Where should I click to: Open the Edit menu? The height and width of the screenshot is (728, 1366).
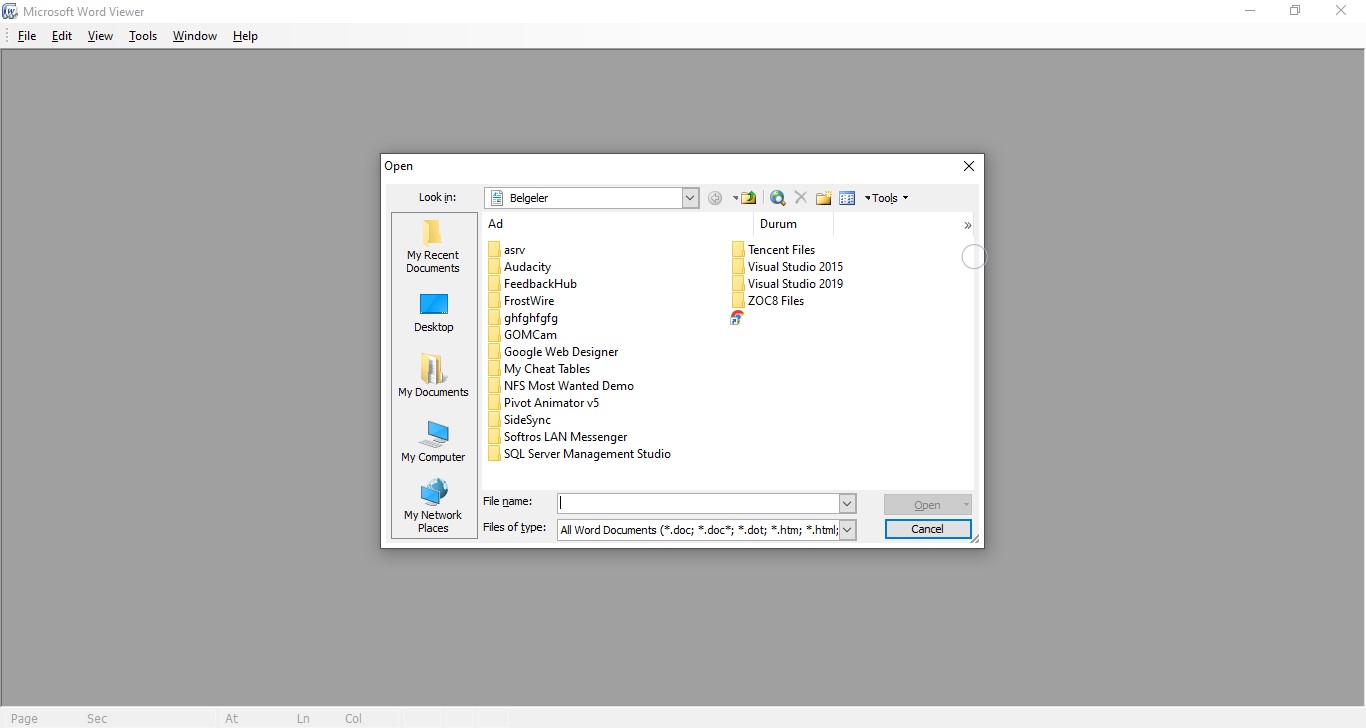[x=62, y=36]
